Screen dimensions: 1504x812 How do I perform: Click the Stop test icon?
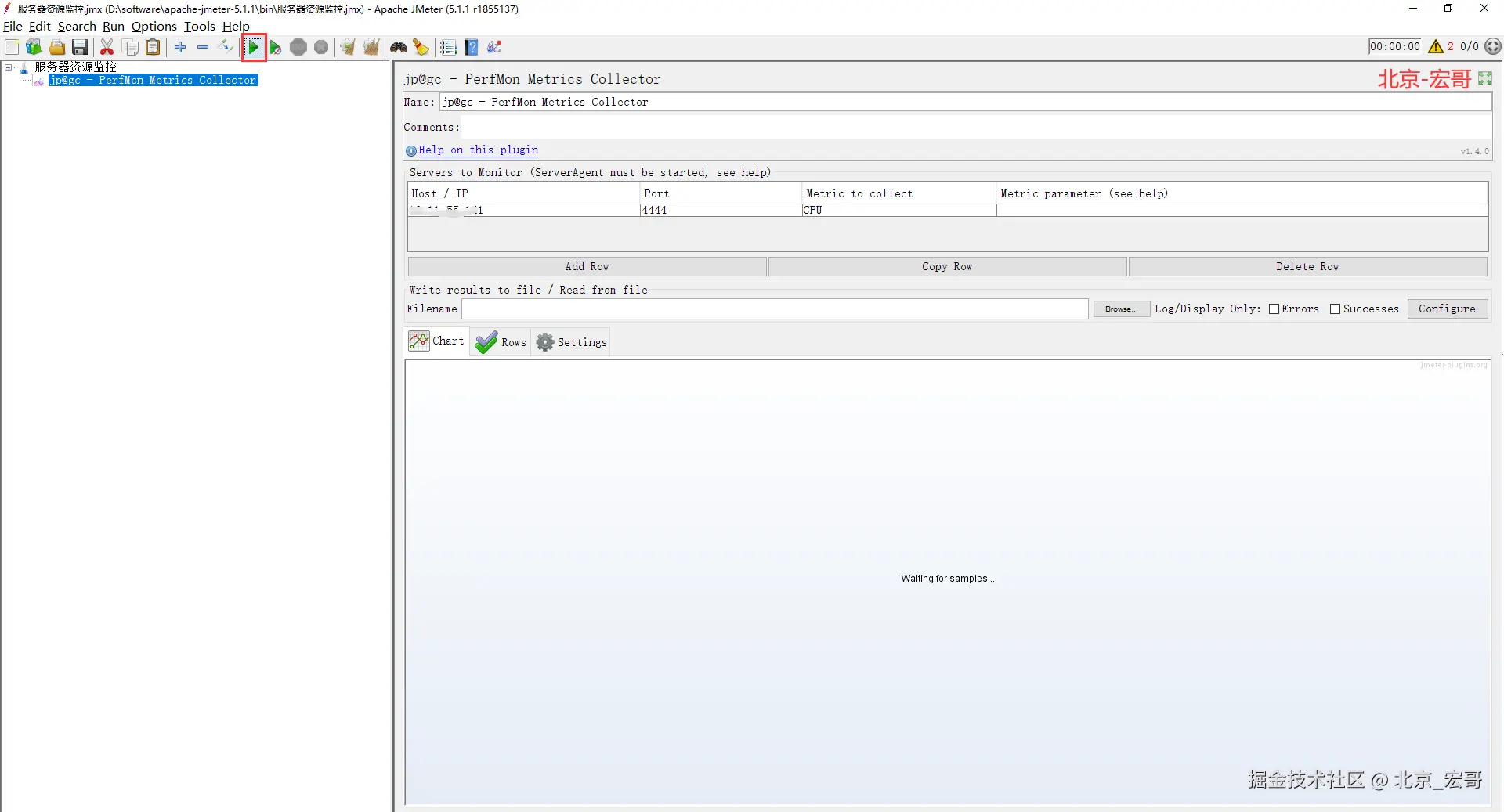pyautogui.click(x=298, y=47)
